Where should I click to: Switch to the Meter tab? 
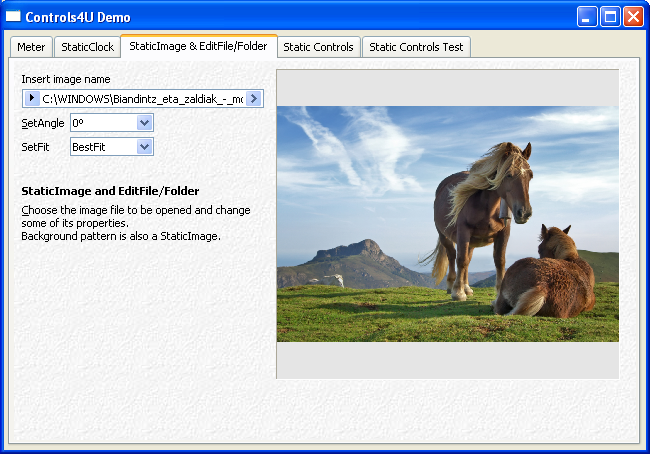pyautogui.click(x=31, y=47)
